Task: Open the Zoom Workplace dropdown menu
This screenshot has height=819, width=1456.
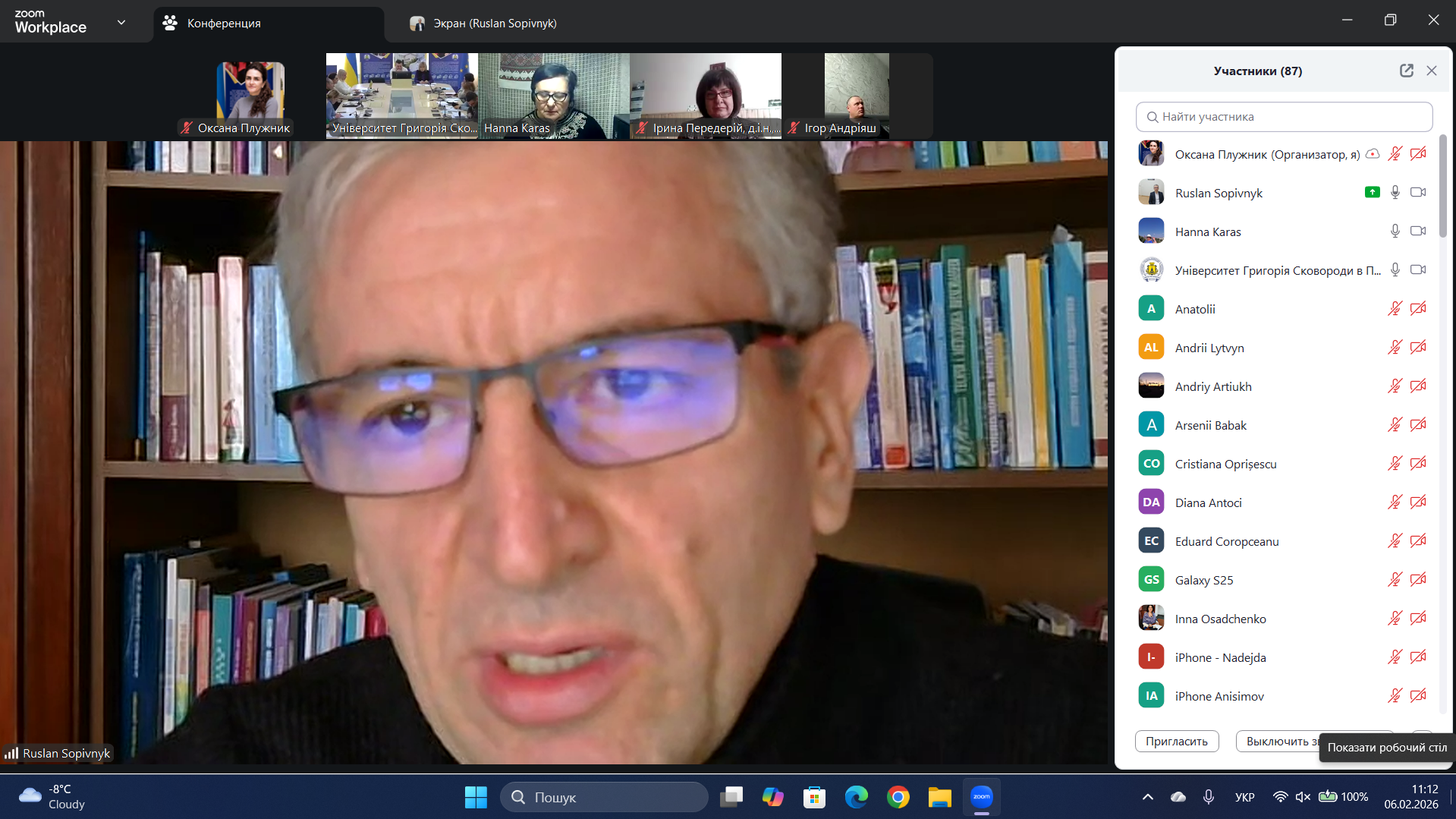Action: point(121,23)
